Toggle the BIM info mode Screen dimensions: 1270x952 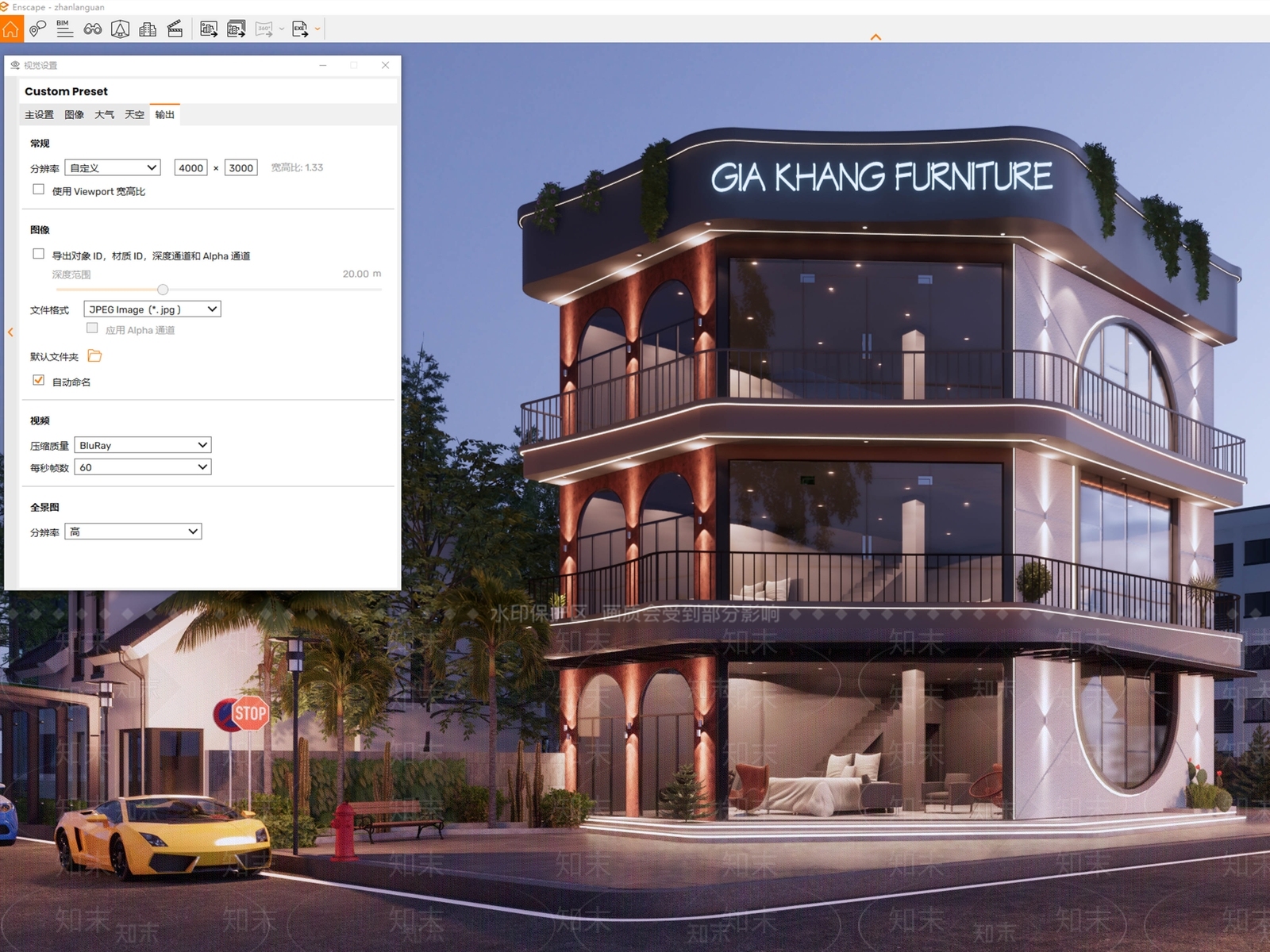tap(64, 29)
